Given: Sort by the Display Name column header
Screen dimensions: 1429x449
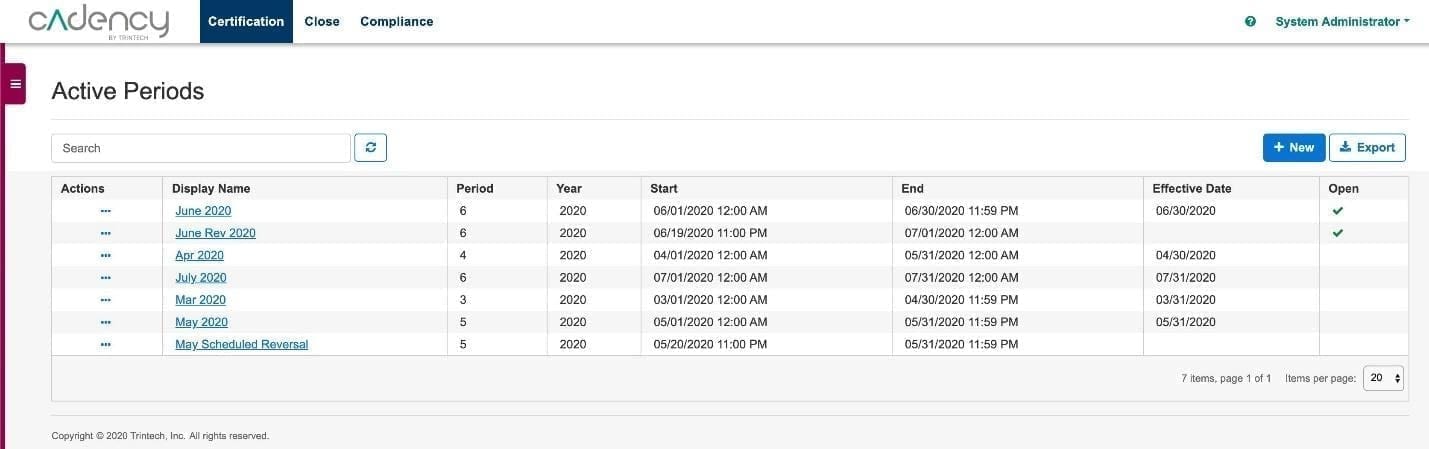Looking at the screenshot, I should [x=211, y=188].
